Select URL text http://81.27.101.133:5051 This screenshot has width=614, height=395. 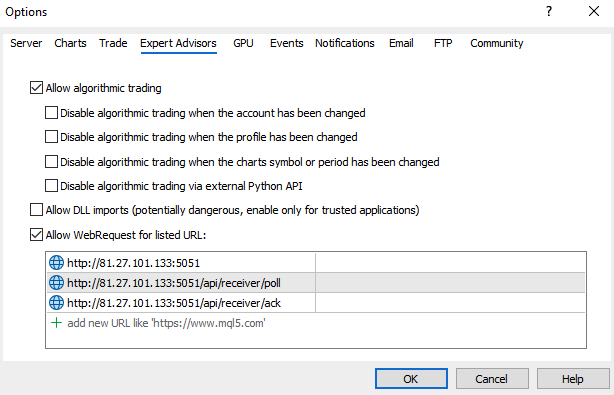[134, 263]
